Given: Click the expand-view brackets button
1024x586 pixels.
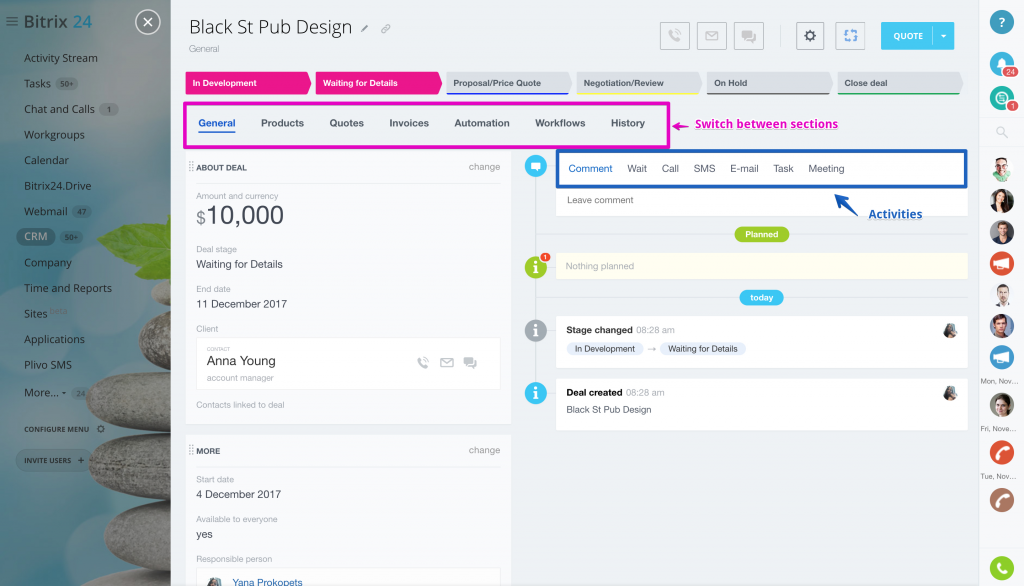Looking at the screenshot, I should [x=850, y=36].
